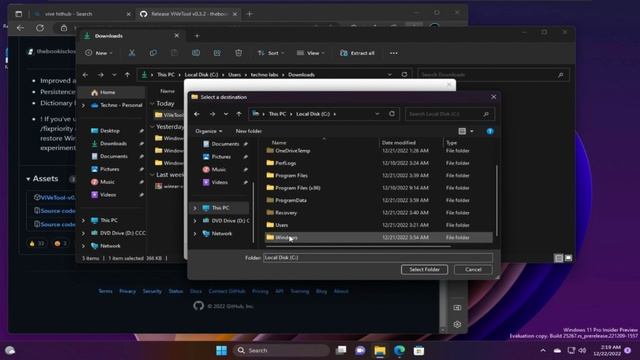Expand DVD Drive (D:) in dialog tree
Image resolution: width=640 pixels, height=360 pixels.
click(195, 221)
